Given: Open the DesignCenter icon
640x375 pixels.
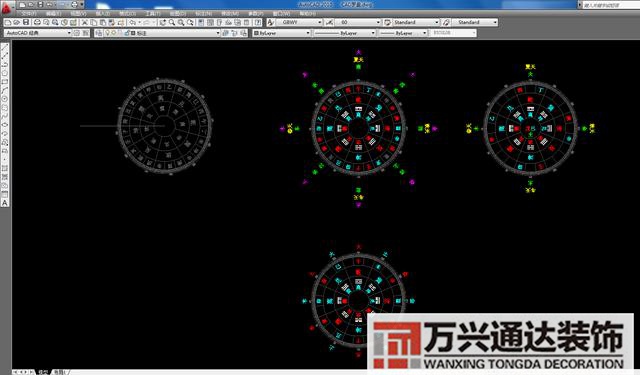Looking at the screenshot, I should click(x=210, y=22).
